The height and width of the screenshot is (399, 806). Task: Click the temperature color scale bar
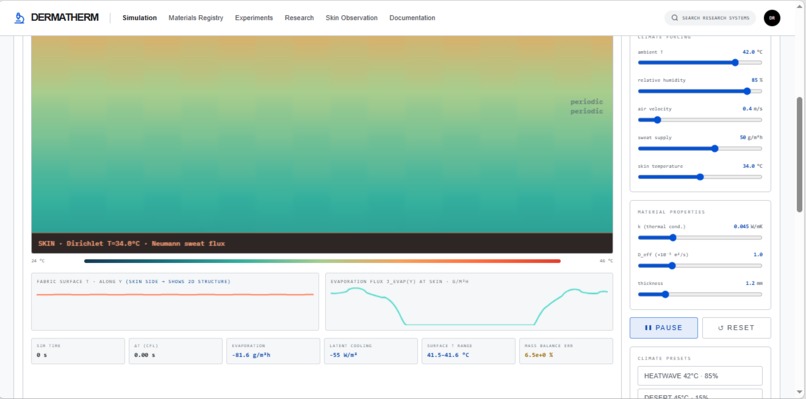(322, 261)
